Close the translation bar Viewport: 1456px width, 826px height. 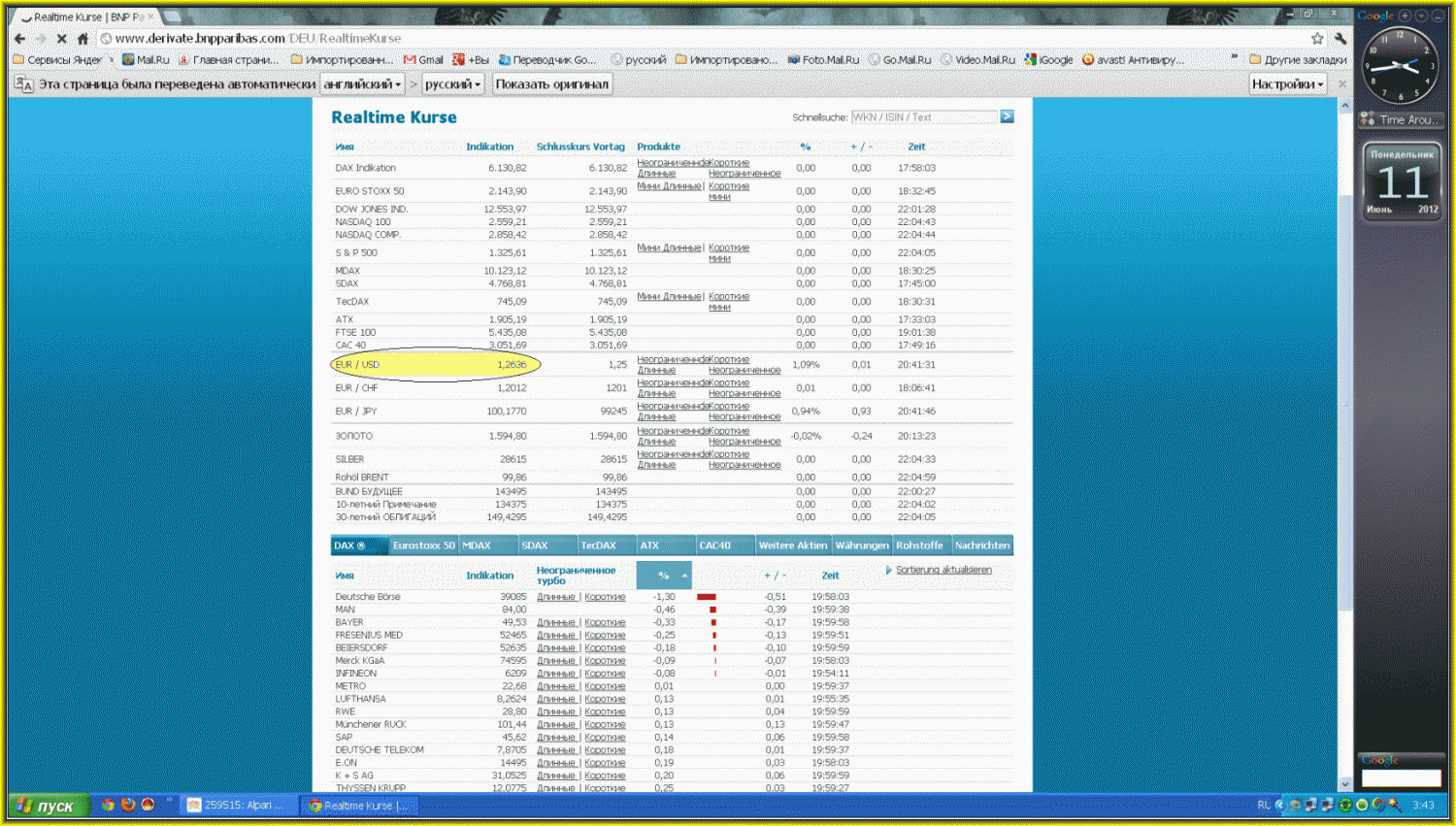pyautogui.click(x=1342, y=84)
